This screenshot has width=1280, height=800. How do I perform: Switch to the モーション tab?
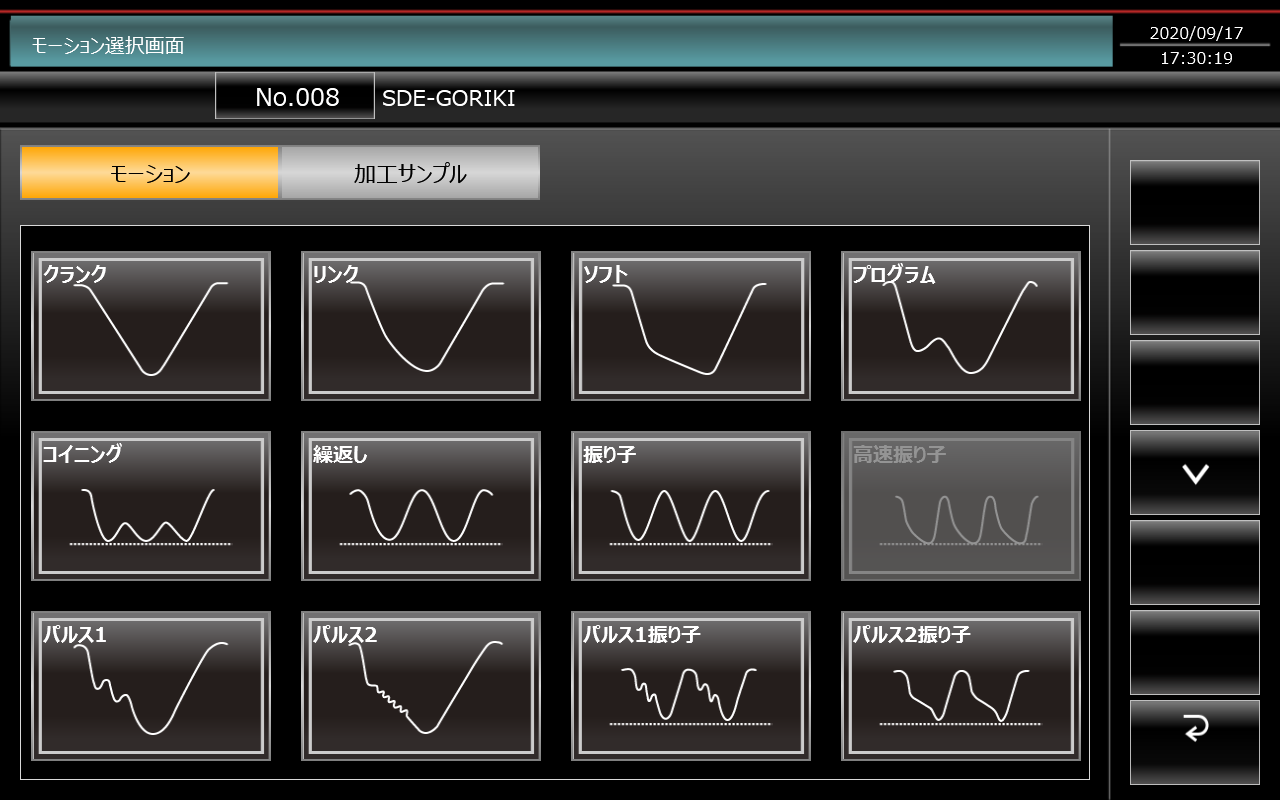(150, 173)
